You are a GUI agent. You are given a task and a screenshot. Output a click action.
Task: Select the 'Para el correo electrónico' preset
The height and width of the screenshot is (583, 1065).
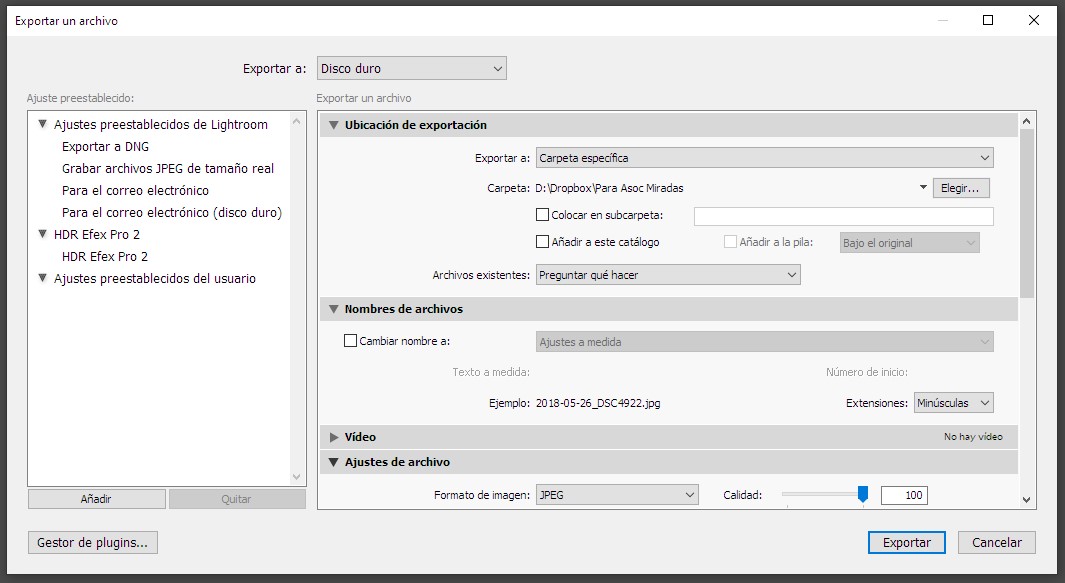[x=135, y=191]
